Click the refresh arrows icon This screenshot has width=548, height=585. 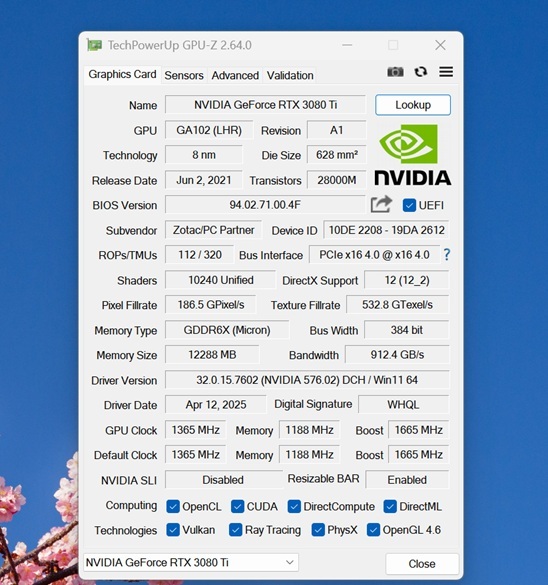click(421, 72)
